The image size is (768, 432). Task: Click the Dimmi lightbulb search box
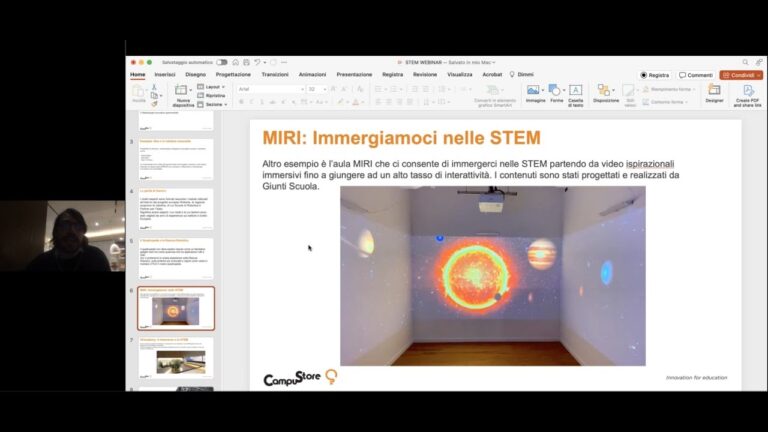click(522, 74)
